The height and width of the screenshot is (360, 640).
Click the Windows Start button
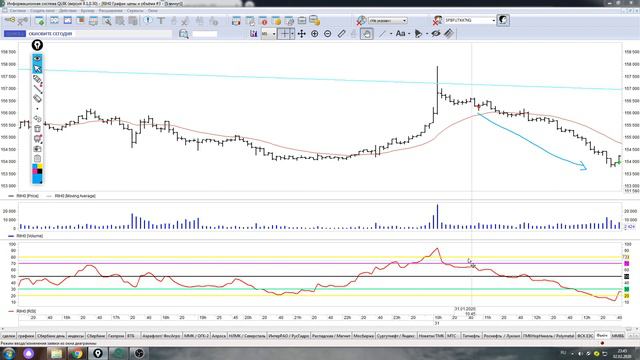coord(9,353)
